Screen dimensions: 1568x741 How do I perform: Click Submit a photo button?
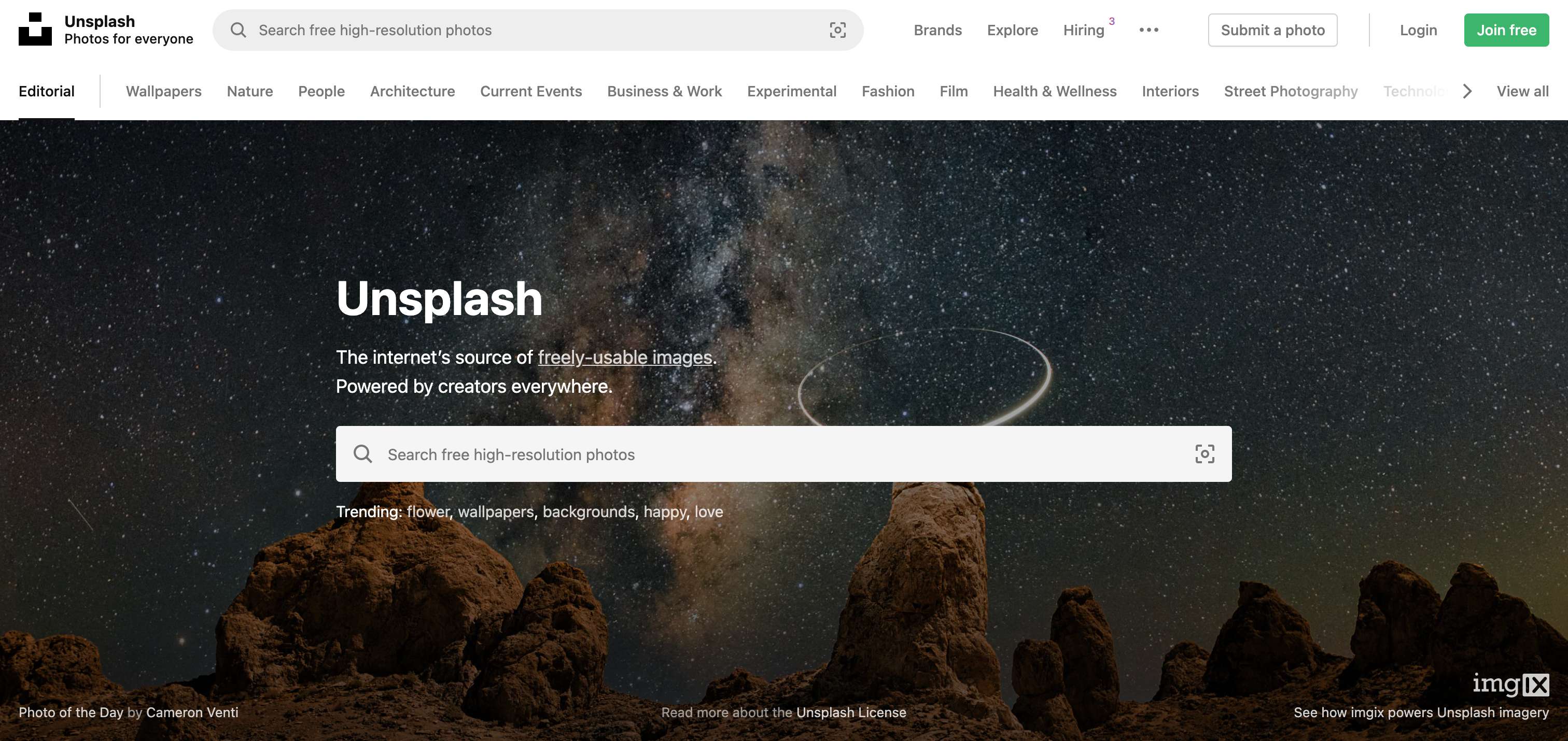point(1272,30)
